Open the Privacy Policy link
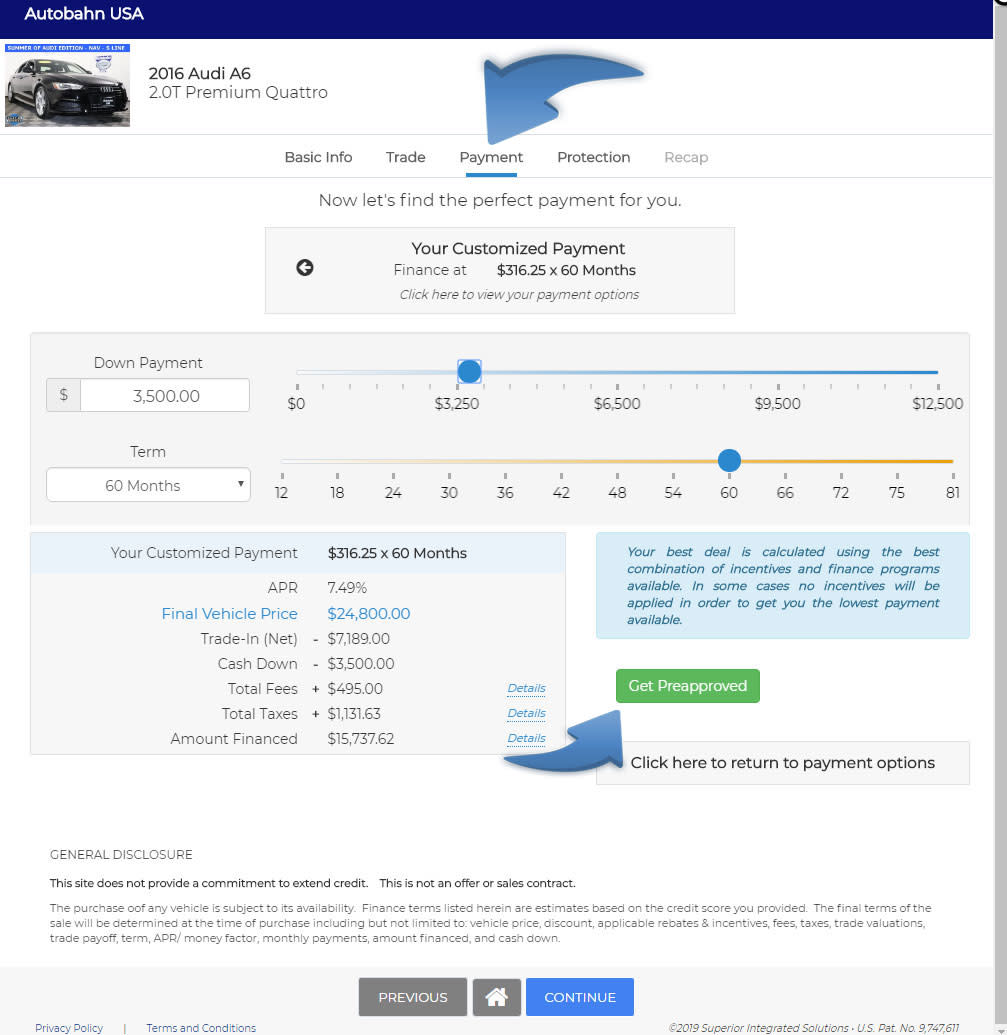This screenshot has height=1035, width=1007. tap(69, 1028)
